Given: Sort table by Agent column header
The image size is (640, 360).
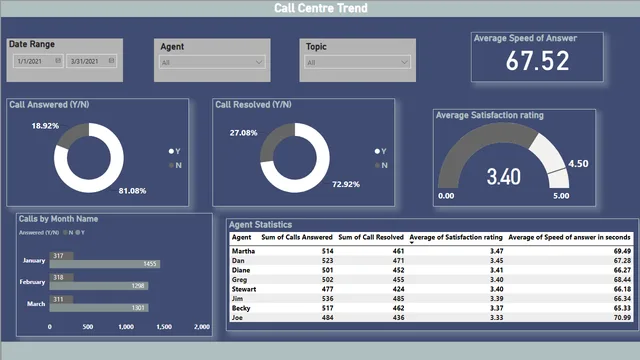Looking at the screenshot, I should tap(242, 237).
